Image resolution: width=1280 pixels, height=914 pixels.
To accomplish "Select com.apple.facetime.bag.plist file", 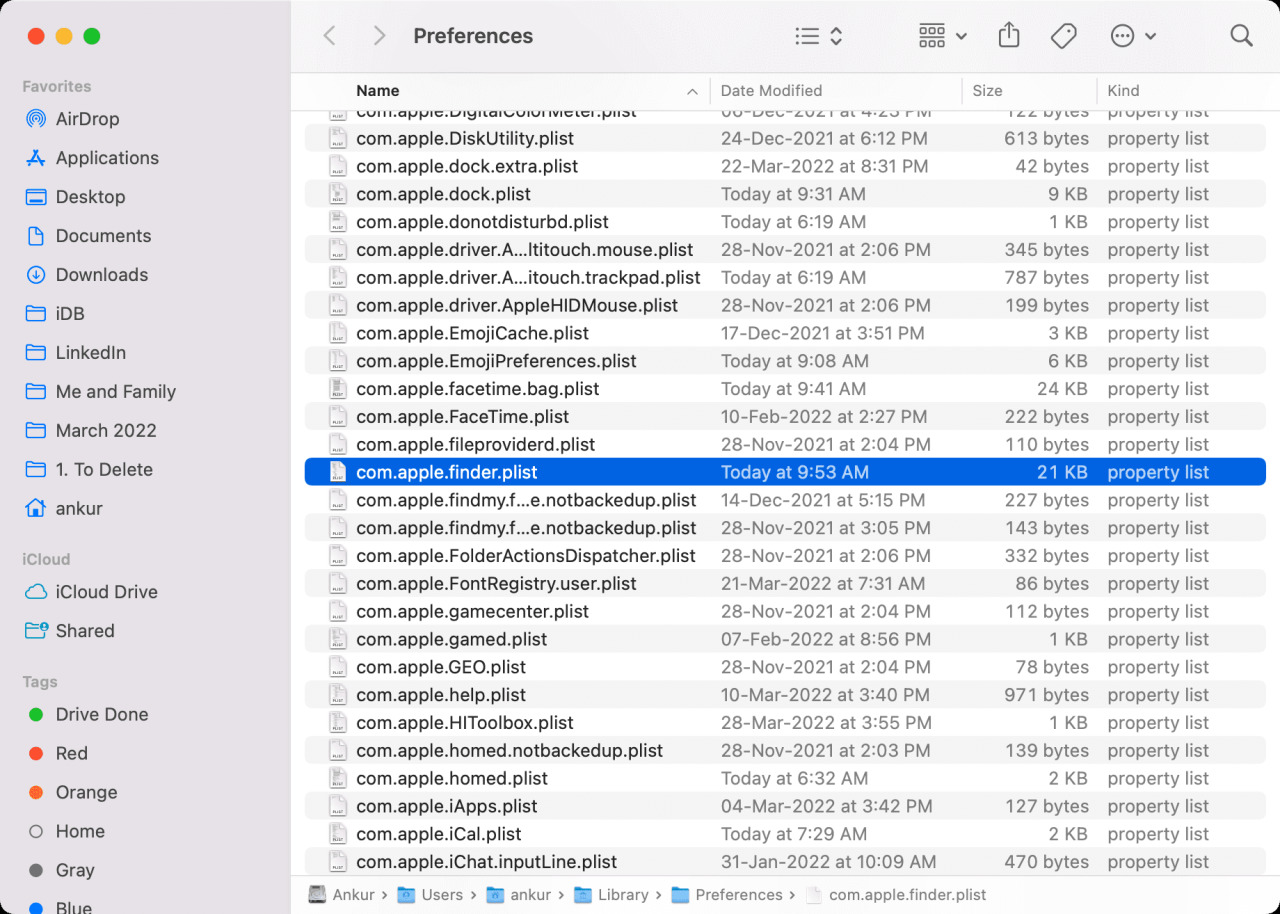I will [785, 390].
